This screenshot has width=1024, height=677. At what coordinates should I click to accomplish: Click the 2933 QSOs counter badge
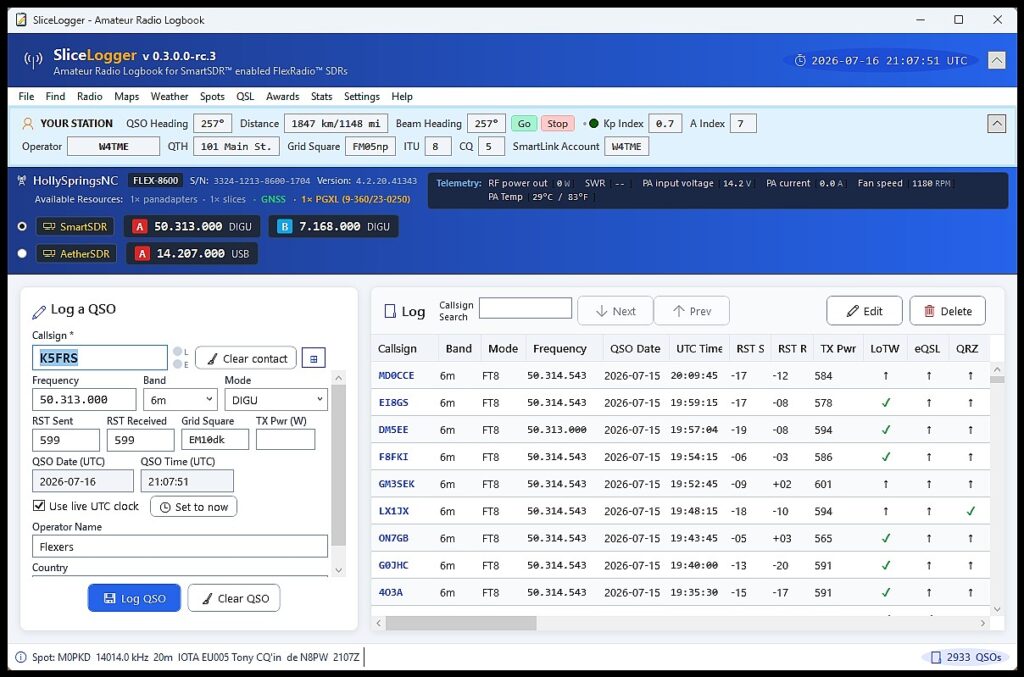966,657
